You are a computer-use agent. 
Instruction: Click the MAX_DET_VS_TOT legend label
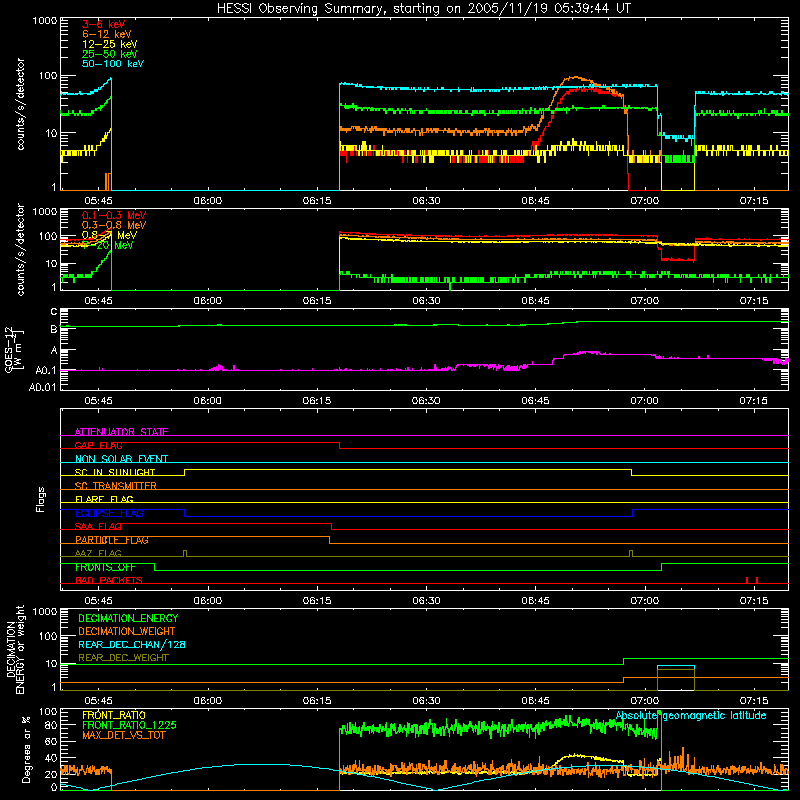click(x=124, y=735)
